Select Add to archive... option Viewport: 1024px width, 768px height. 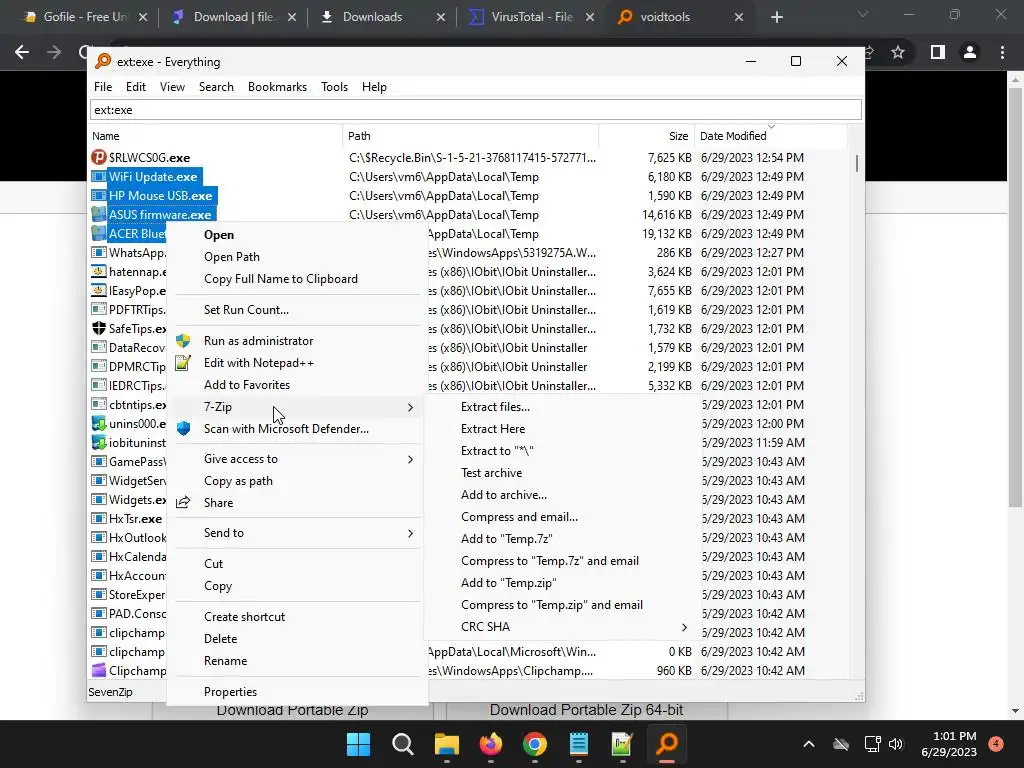coord(504,495)
